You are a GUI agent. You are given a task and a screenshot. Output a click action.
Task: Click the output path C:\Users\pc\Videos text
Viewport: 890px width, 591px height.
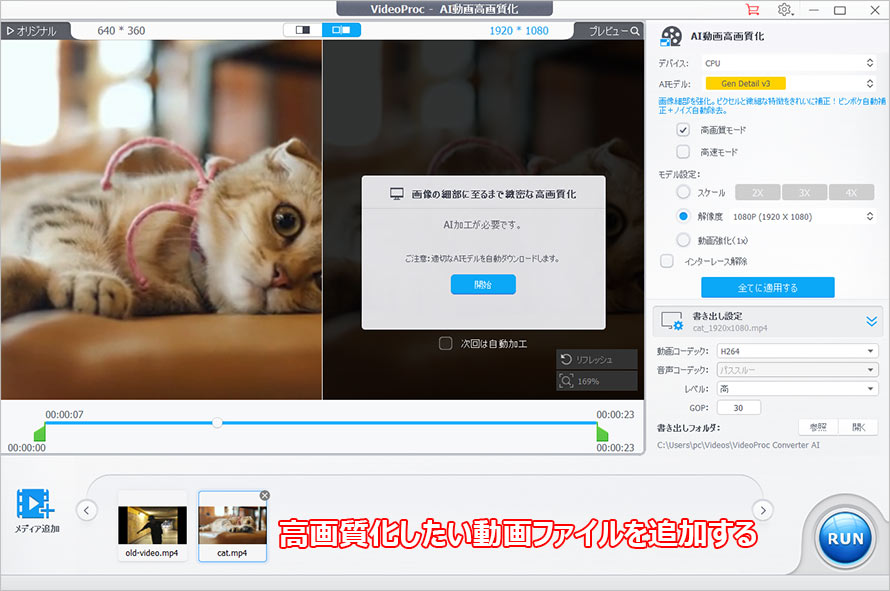pos(738,445)
